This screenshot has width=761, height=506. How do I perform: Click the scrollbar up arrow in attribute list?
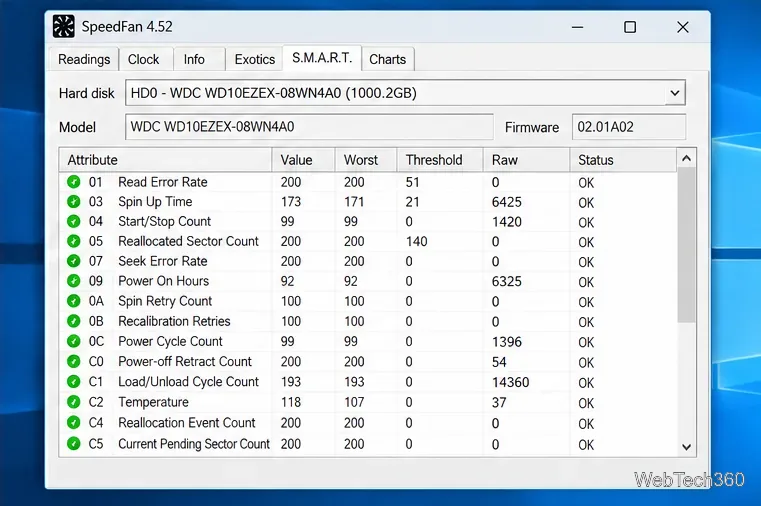click(686, 159)
